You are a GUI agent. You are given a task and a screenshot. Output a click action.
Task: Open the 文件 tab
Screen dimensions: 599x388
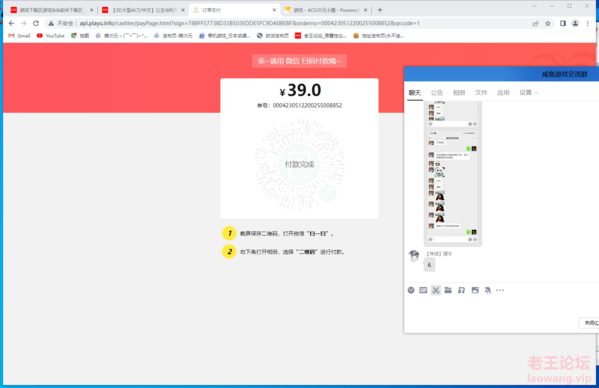[481, 93]
